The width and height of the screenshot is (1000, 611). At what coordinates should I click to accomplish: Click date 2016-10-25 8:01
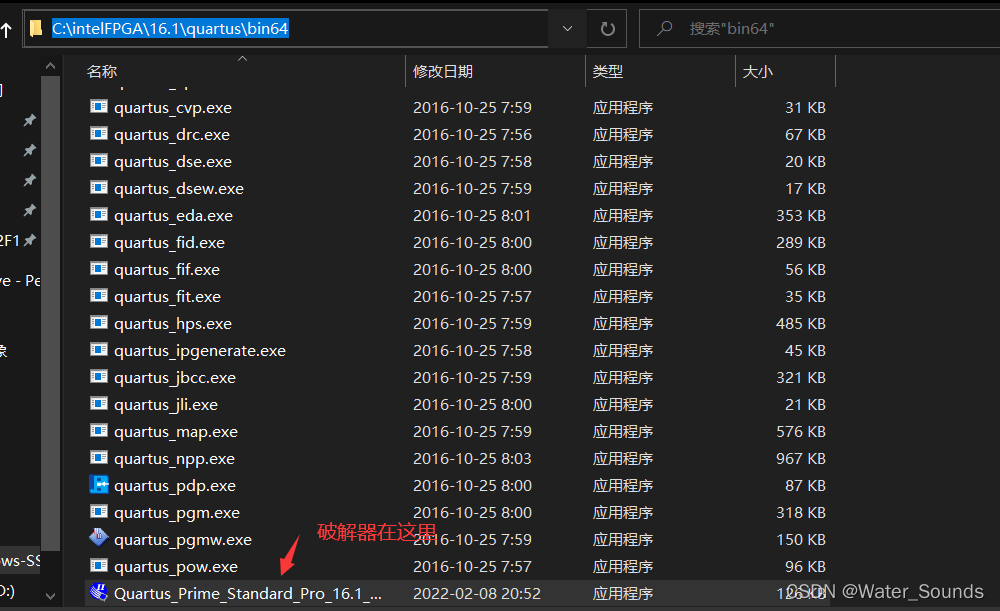[x=472, y=216]
